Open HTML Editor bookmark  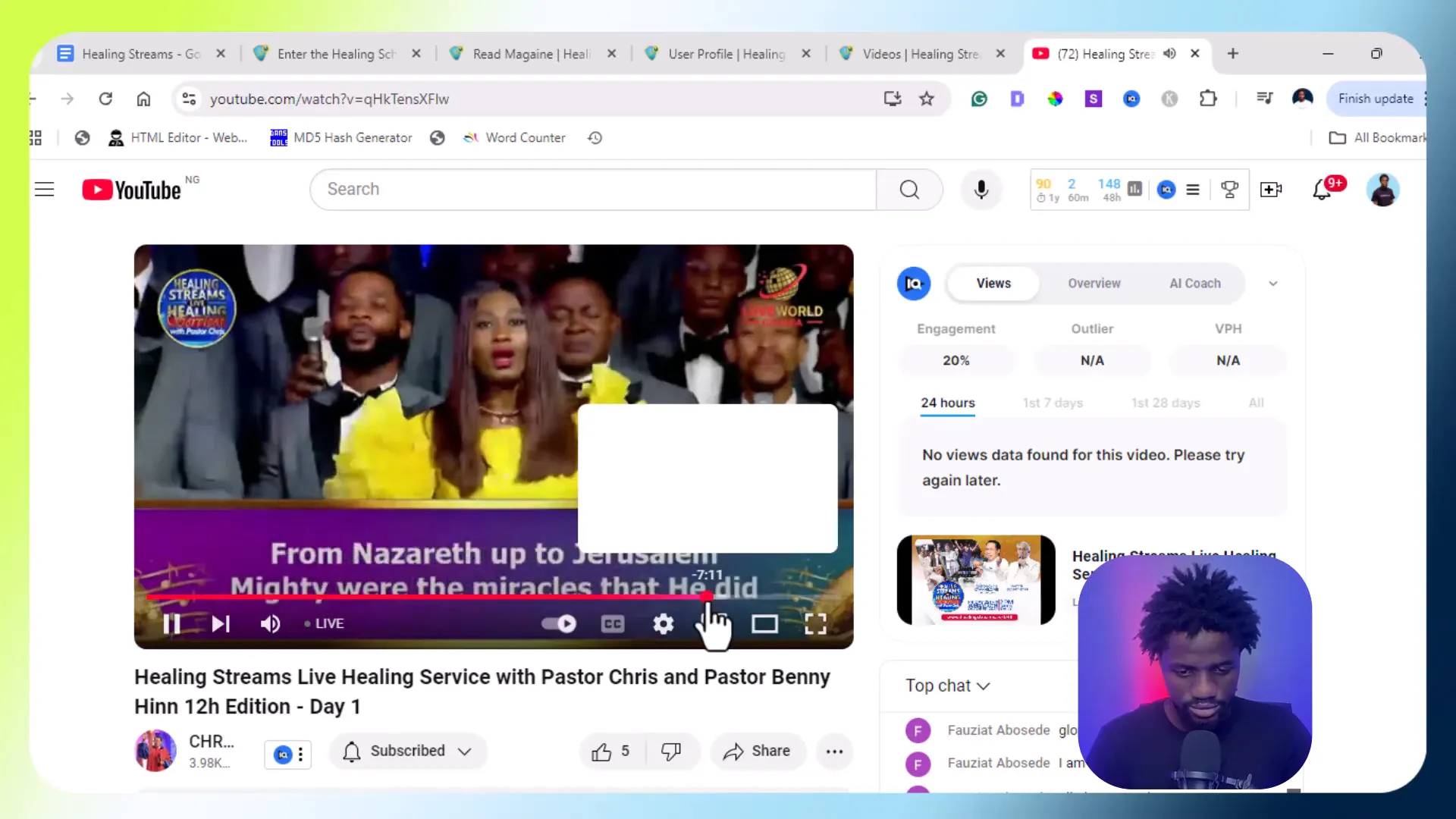pos(179,138)
